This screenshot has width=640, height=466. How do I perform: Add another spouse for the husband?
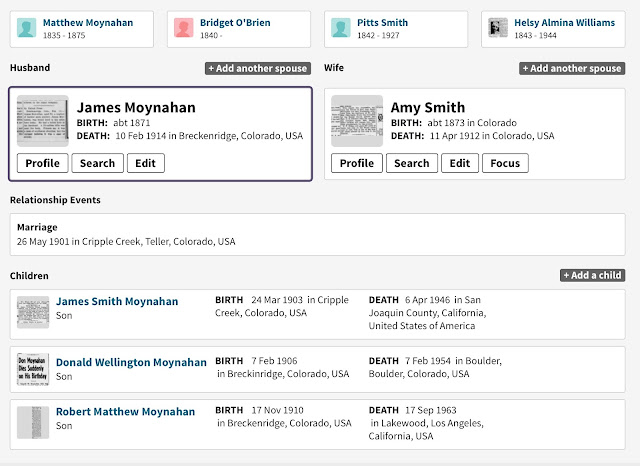[259, 68]
